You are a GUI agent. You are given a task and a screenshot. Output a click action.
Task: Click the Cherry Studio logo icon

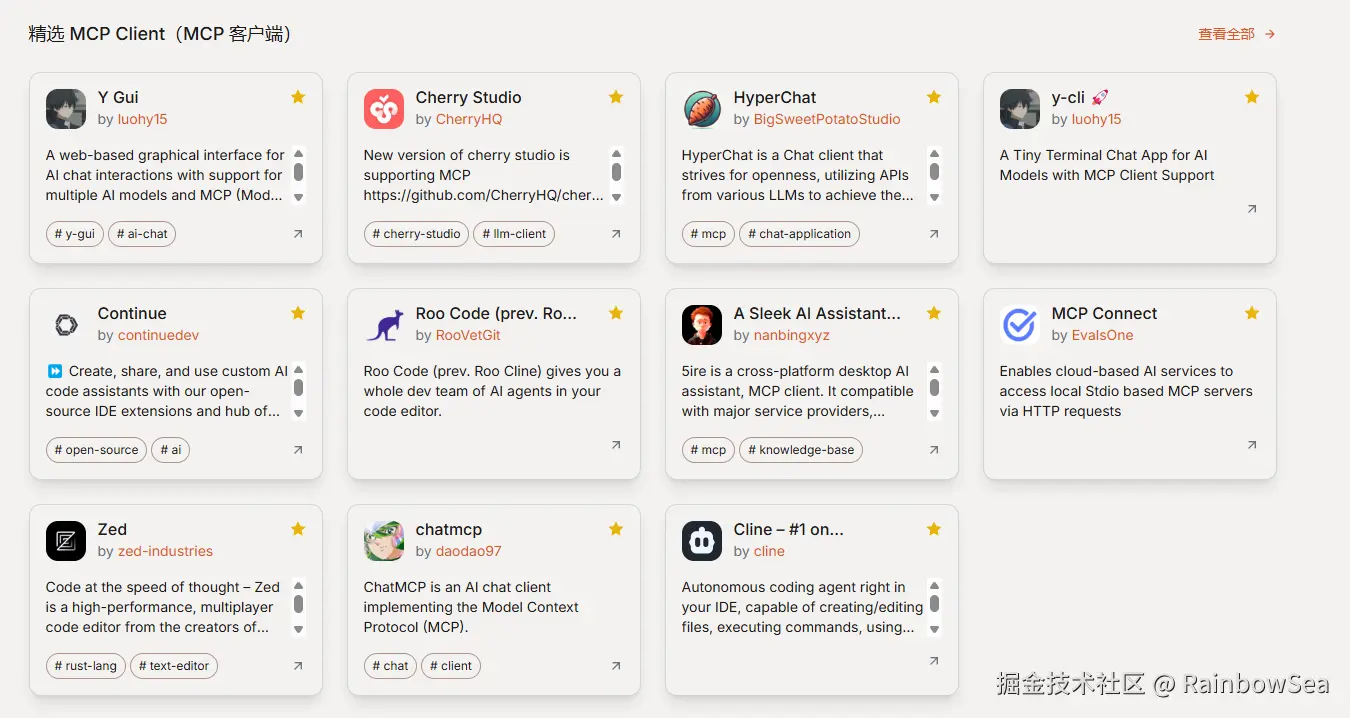384,109
